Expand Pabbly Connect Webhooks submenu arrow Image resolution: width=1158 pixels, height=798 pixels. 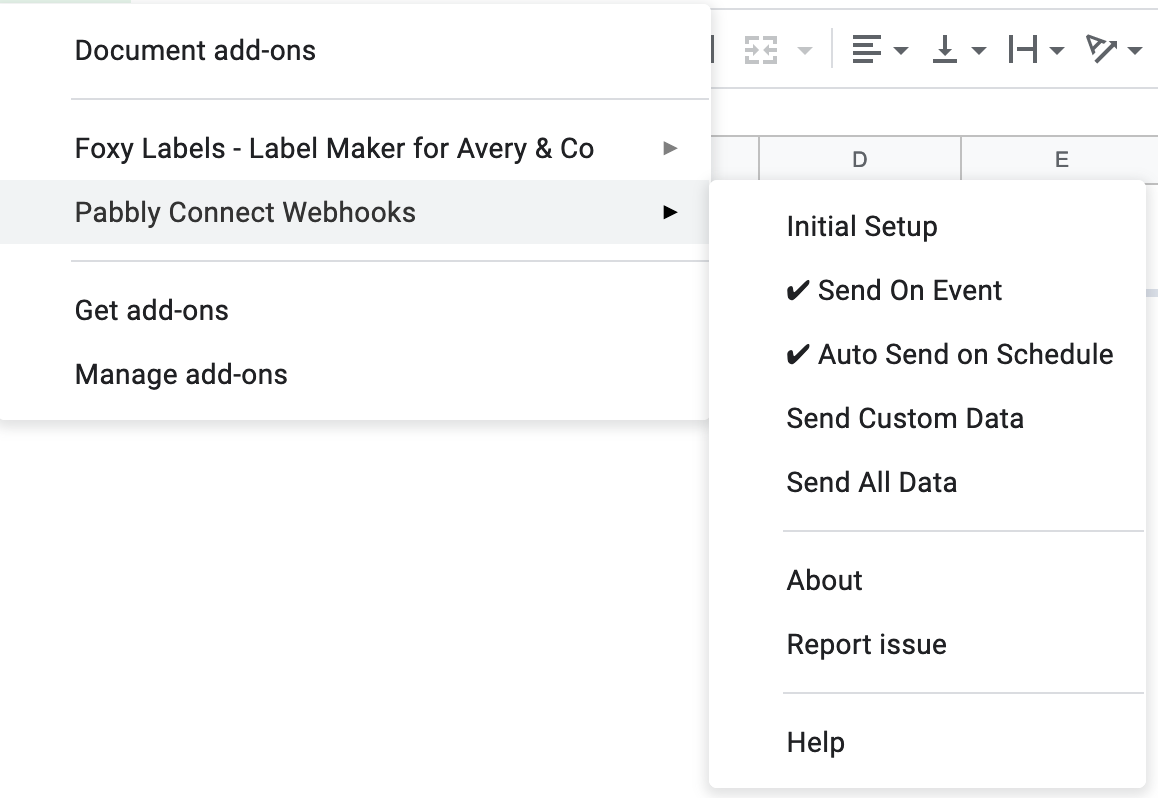(x=670, y=213)
